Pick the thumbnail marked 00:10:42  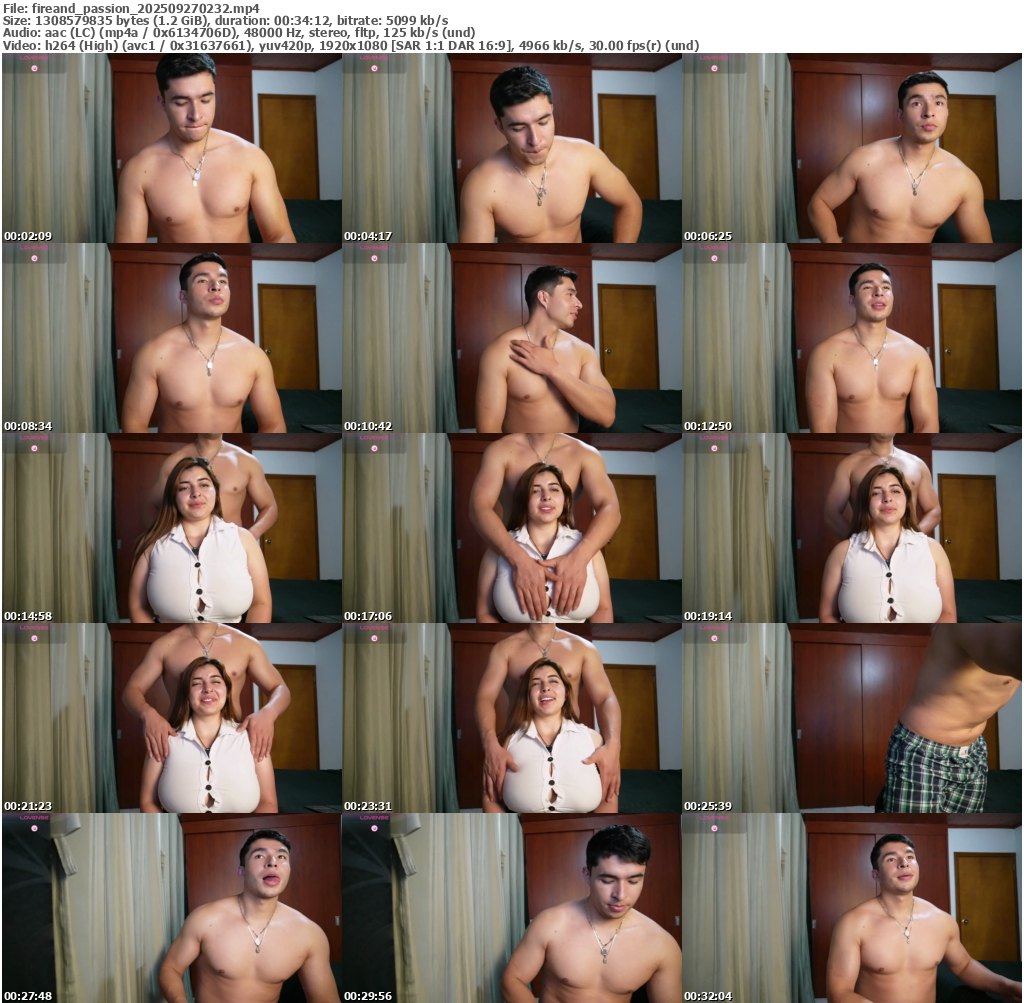[x=512, y=338]
